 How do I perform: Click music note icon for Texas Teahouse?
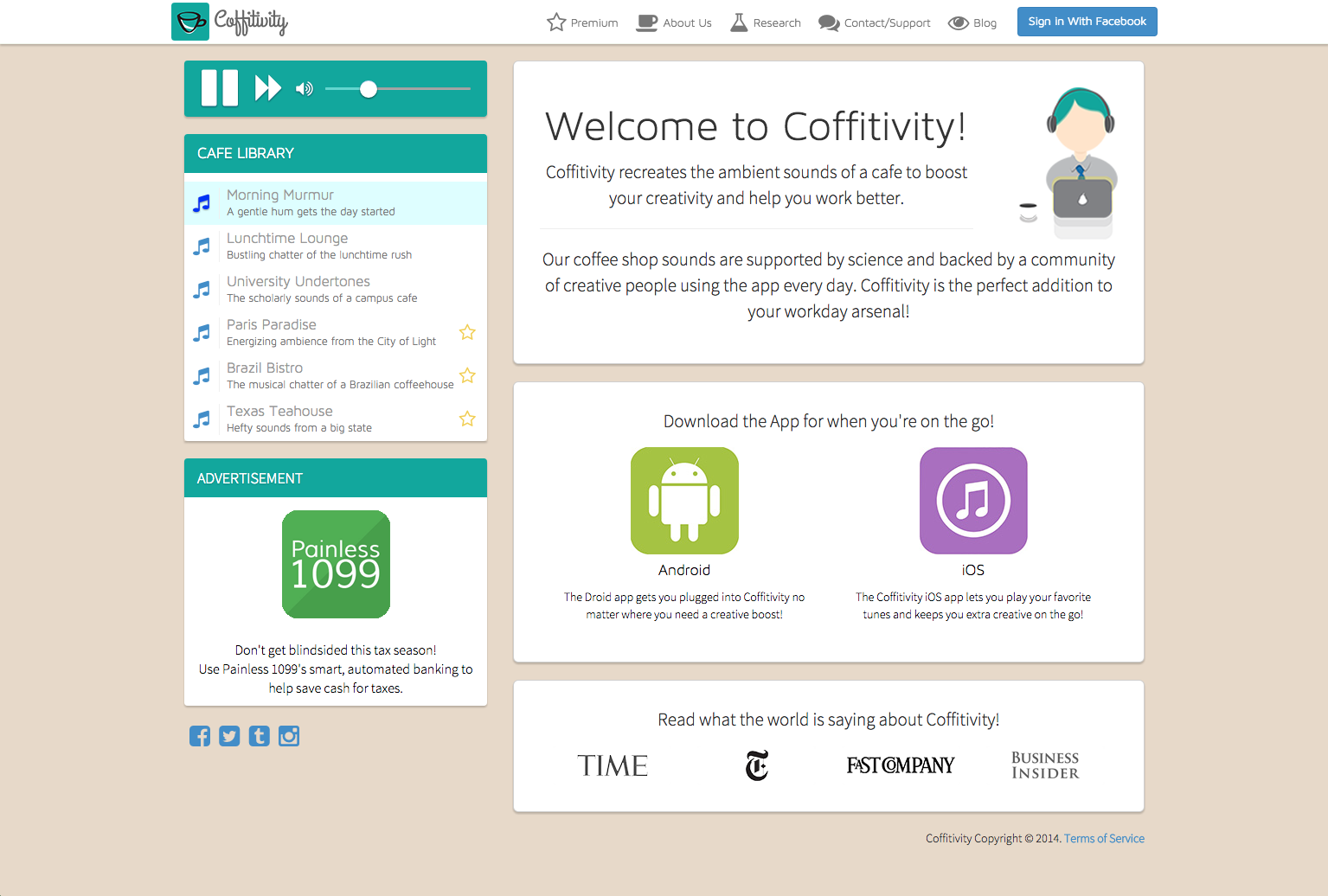(x=202, y=419)
